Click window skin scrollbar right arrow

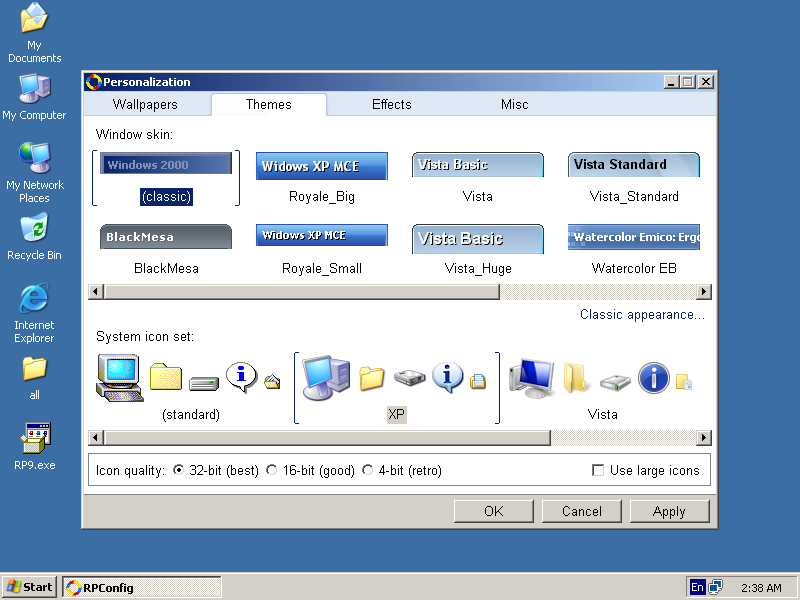coord(704,292)
